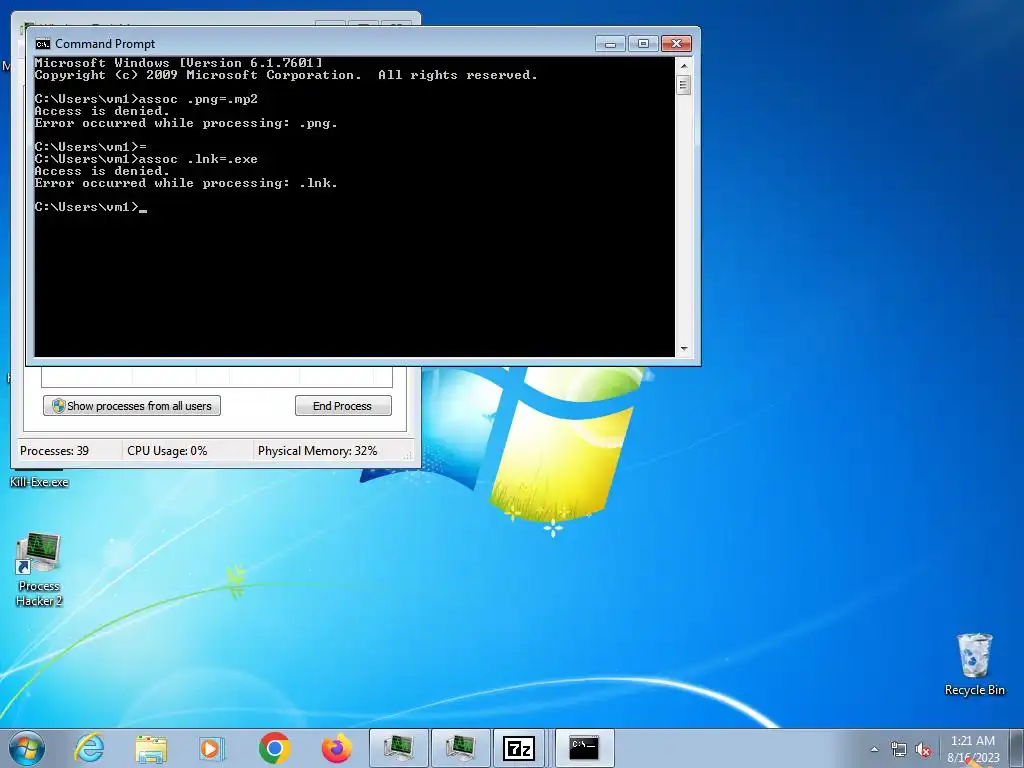
Task: Open Google Chrome from the taskbar
Action: point(274,748)
